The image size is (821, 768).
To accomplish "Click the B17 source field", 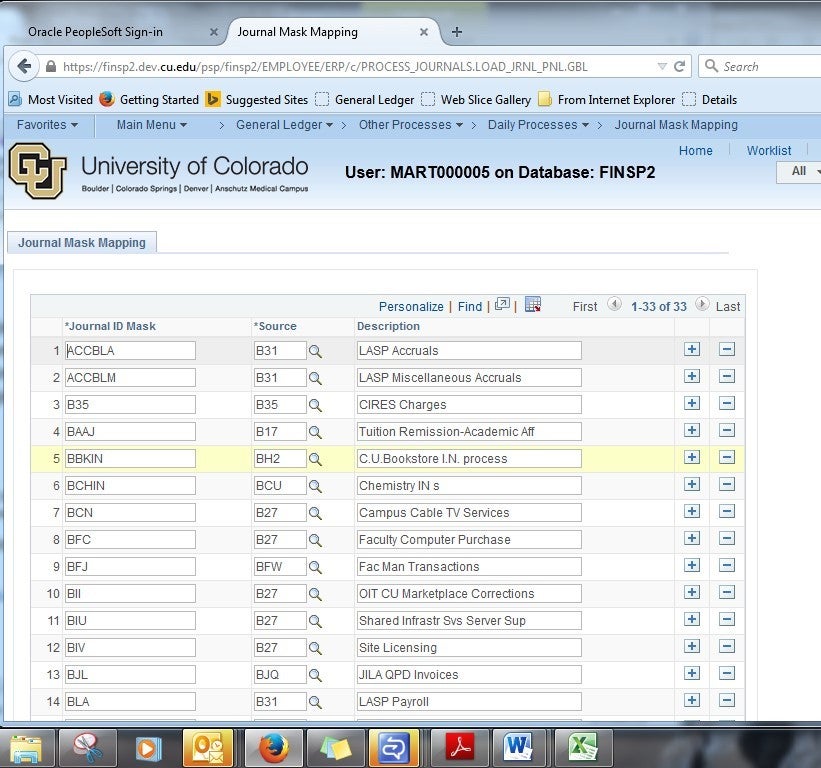I will tap(280, 431).
